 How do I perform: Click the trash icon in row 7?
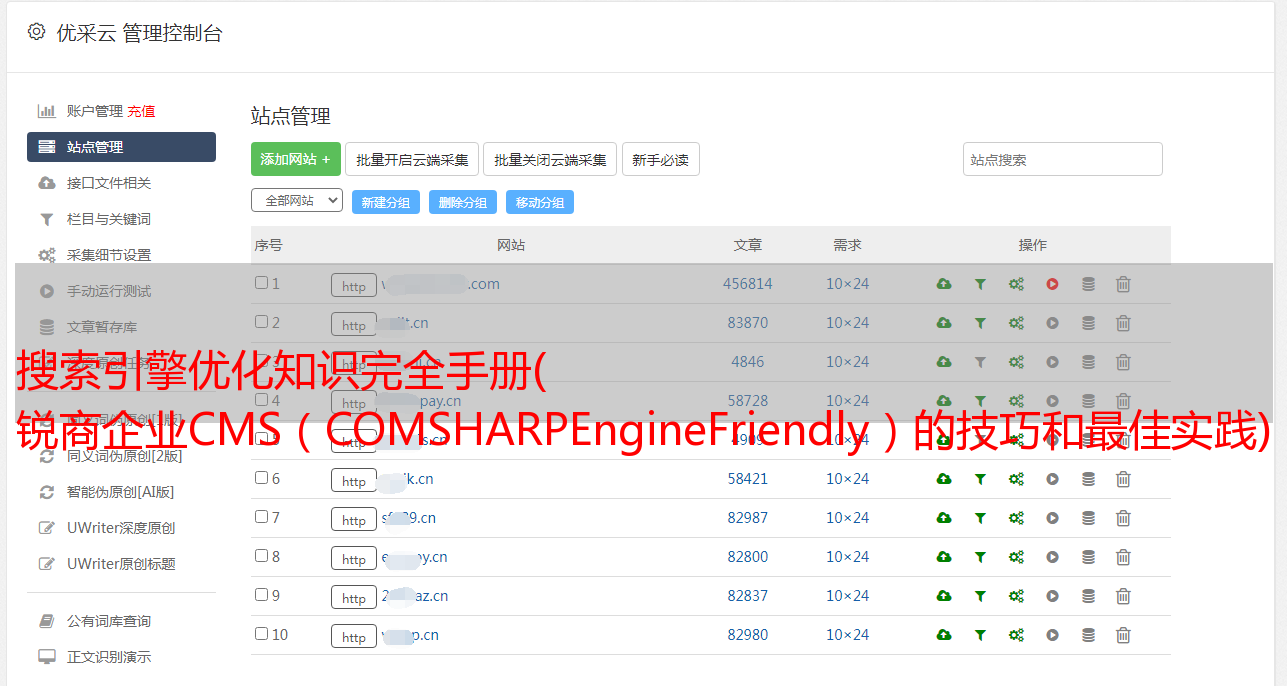coord(1123,518)
